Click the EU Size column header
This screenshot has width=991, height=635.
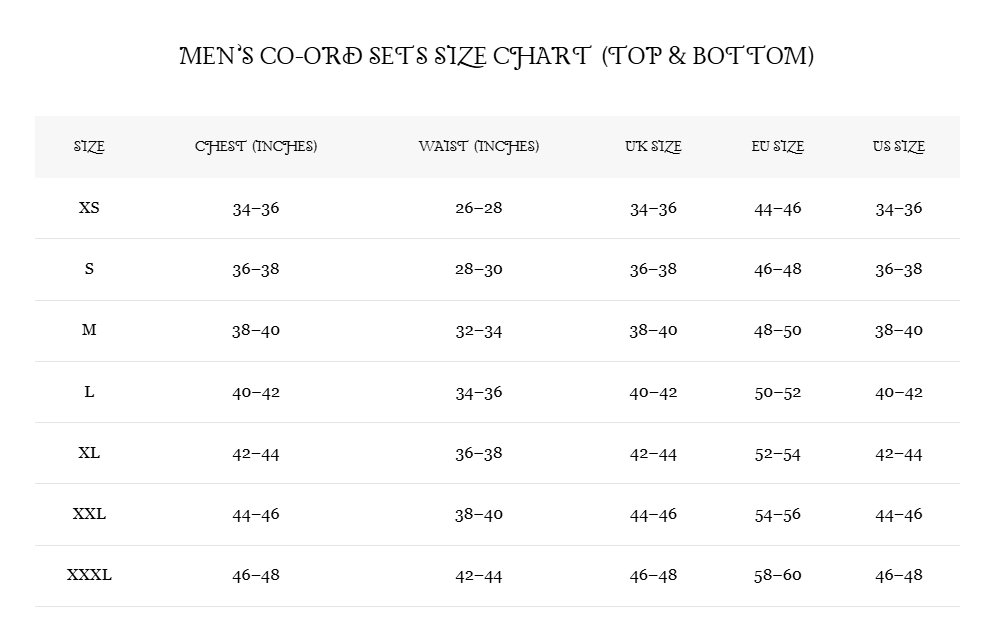[x=778, y=147]
